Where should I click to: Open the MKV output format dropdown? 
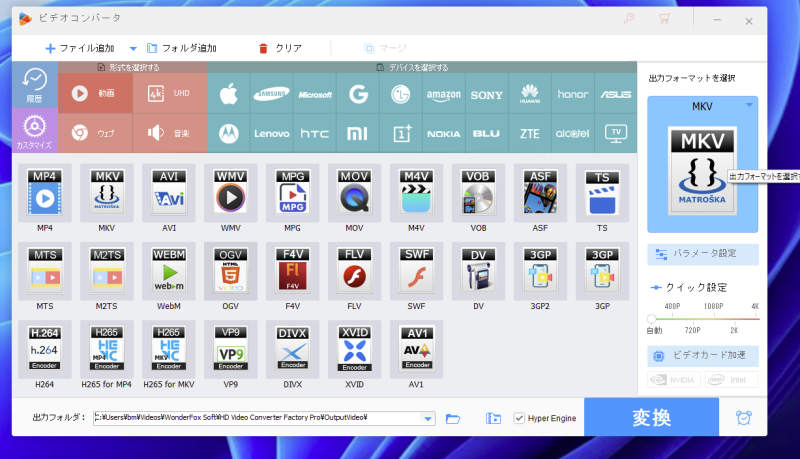(x=748, y=105)
